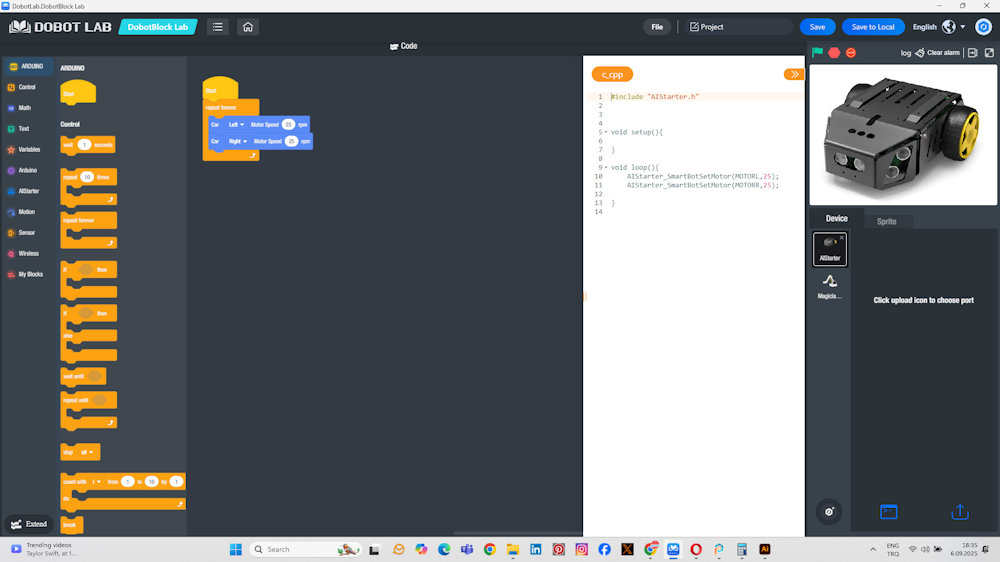The width and height of the screenshot is (1000, 562).
Task: Open the list menu icon in header
Action: [x=217, y=27]
